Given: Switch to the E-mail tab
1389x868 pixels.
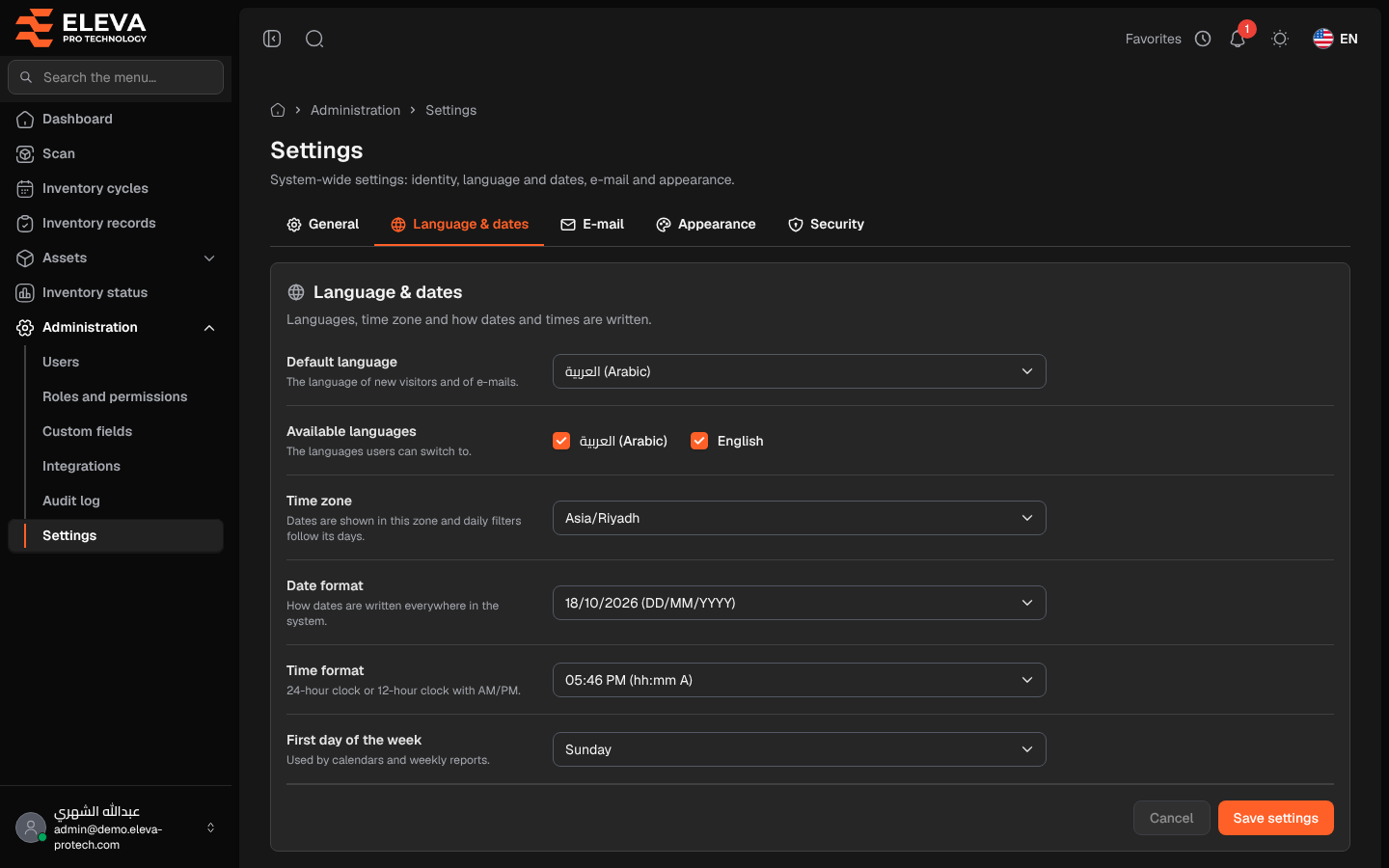Looking at the screenshot, I should pyautogui.click(x=592, y=224).
